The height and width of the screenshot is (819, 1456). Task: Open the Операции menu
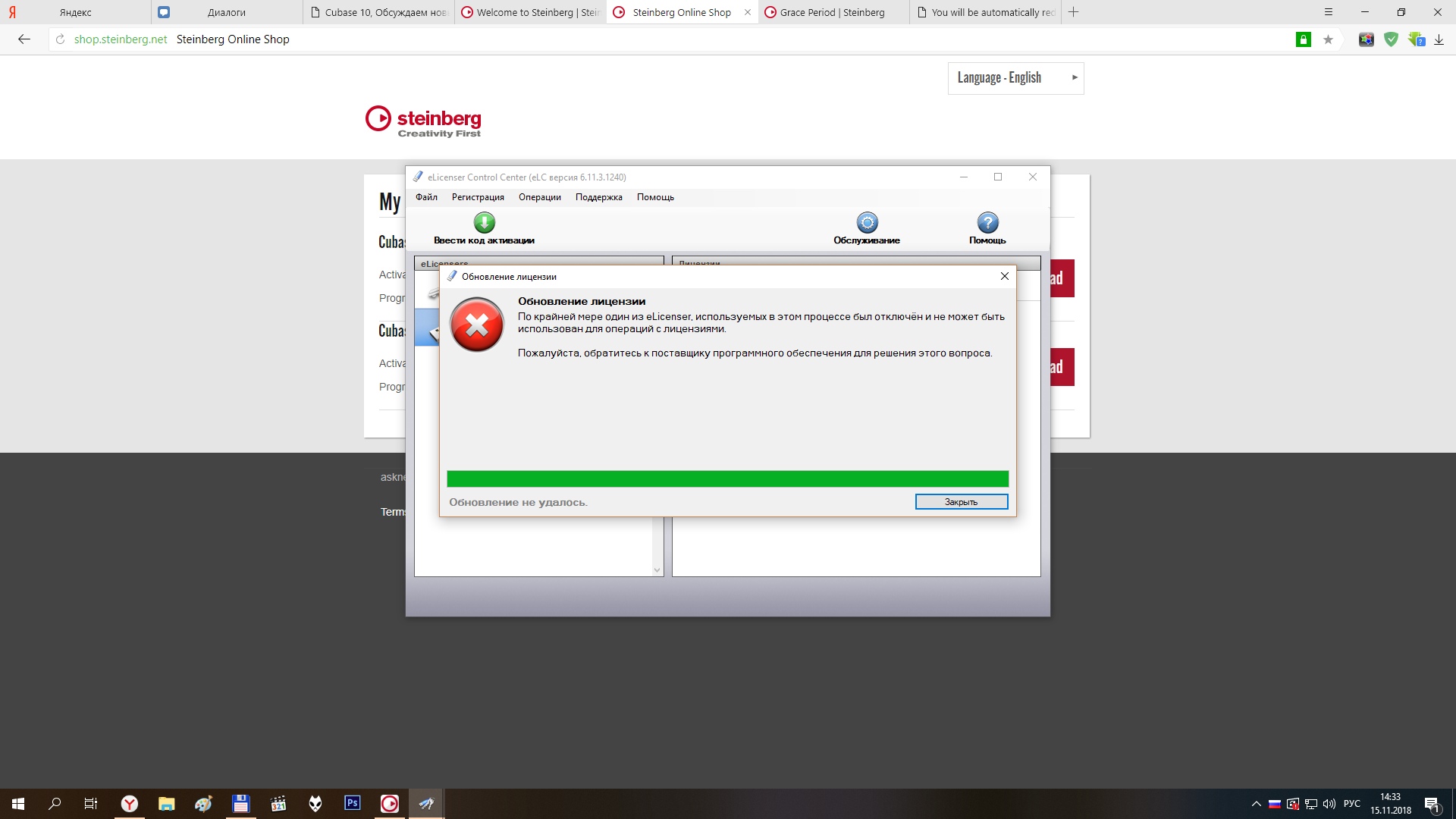[539, 197]
